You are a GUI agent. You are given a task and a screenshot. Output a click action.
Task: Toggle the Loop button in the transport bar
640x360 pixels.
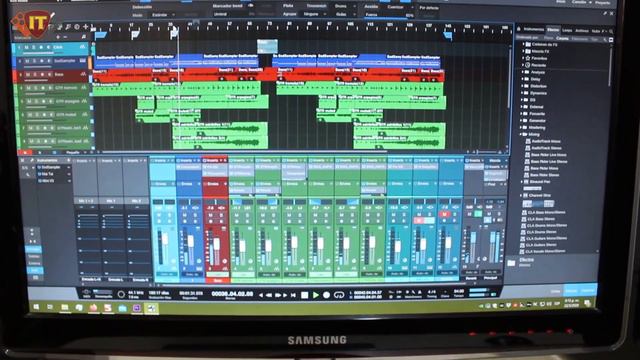339,295
